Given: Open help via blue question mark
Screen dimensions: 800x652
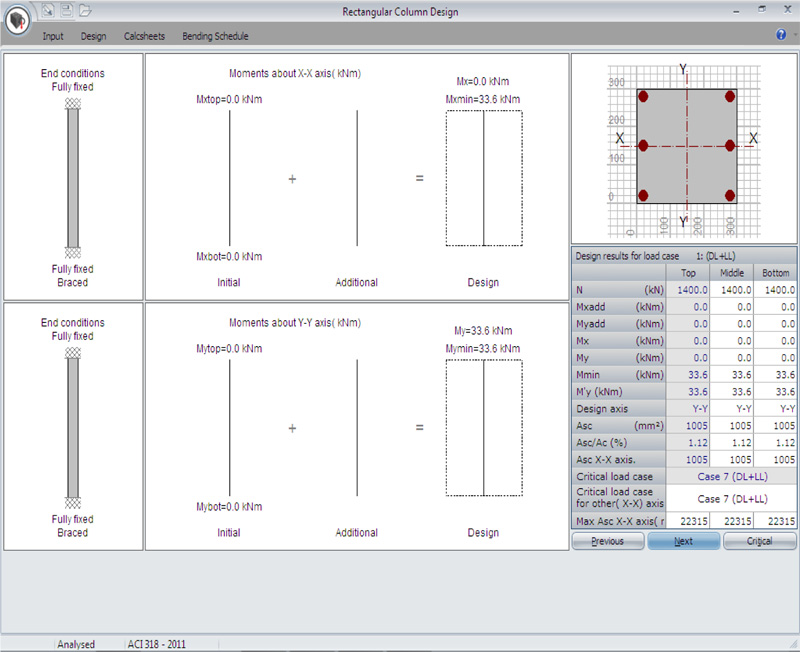Looking at the screenshot, I should 780,35.
